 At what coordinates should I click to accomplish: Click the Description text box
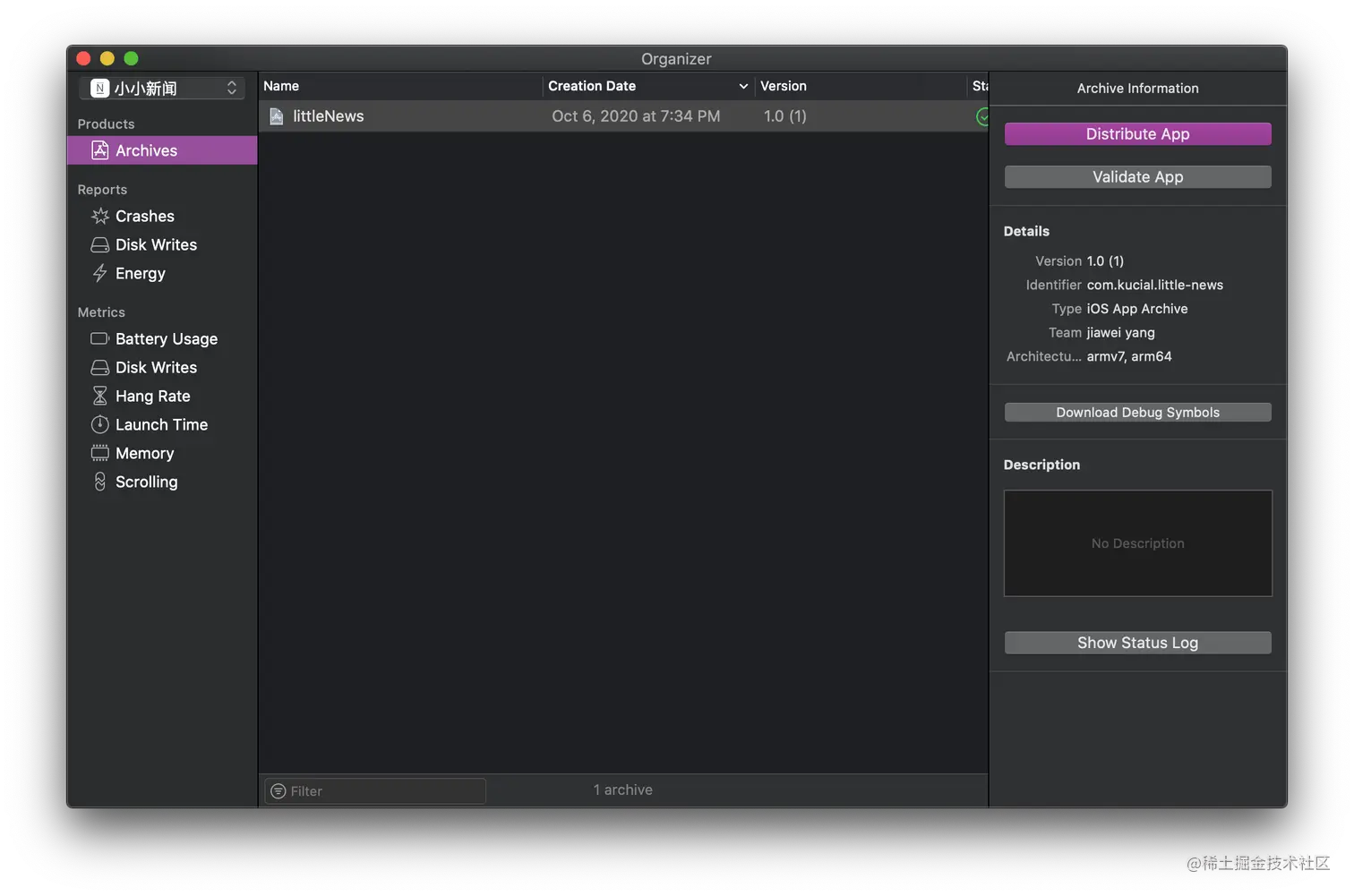(x=1137, y=543)
